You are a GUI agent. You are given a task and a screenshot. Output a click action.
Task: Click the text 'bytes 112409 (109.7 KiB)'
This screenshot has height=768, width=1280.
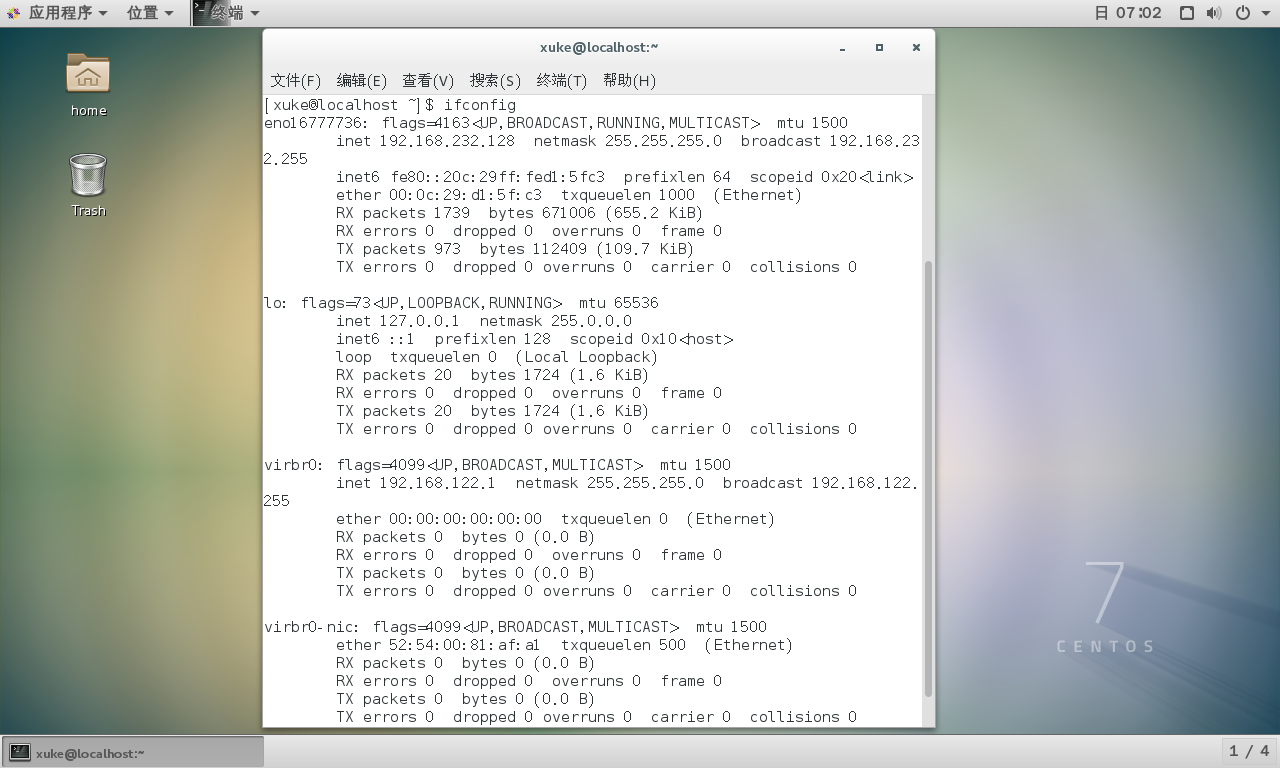587,249
